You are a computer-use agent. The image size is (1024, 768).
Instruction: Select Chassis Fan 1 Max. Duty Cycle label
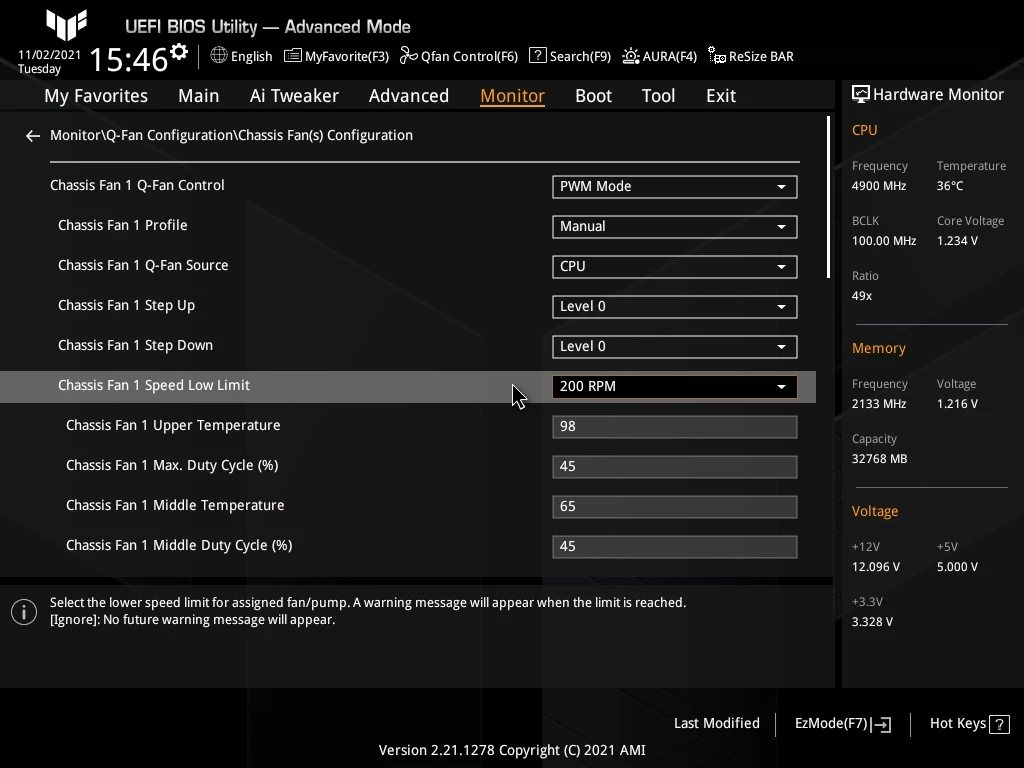point(172,465)
